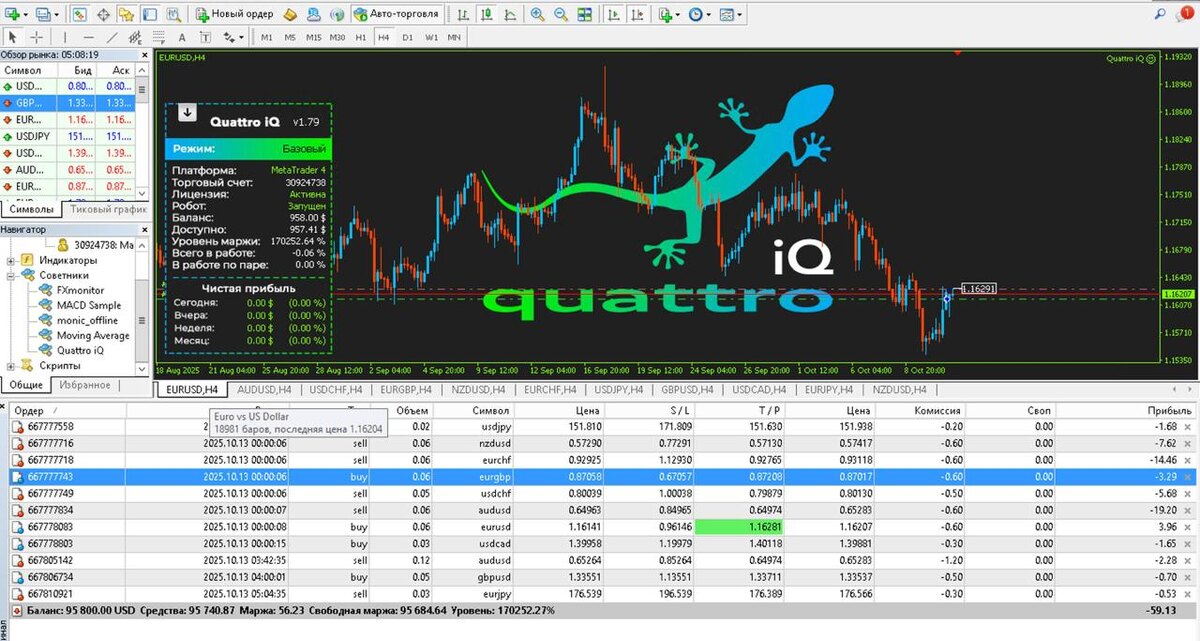Expand the Скрипты tree node
The image size is (1200, 641).
click(x=11, y=366)
